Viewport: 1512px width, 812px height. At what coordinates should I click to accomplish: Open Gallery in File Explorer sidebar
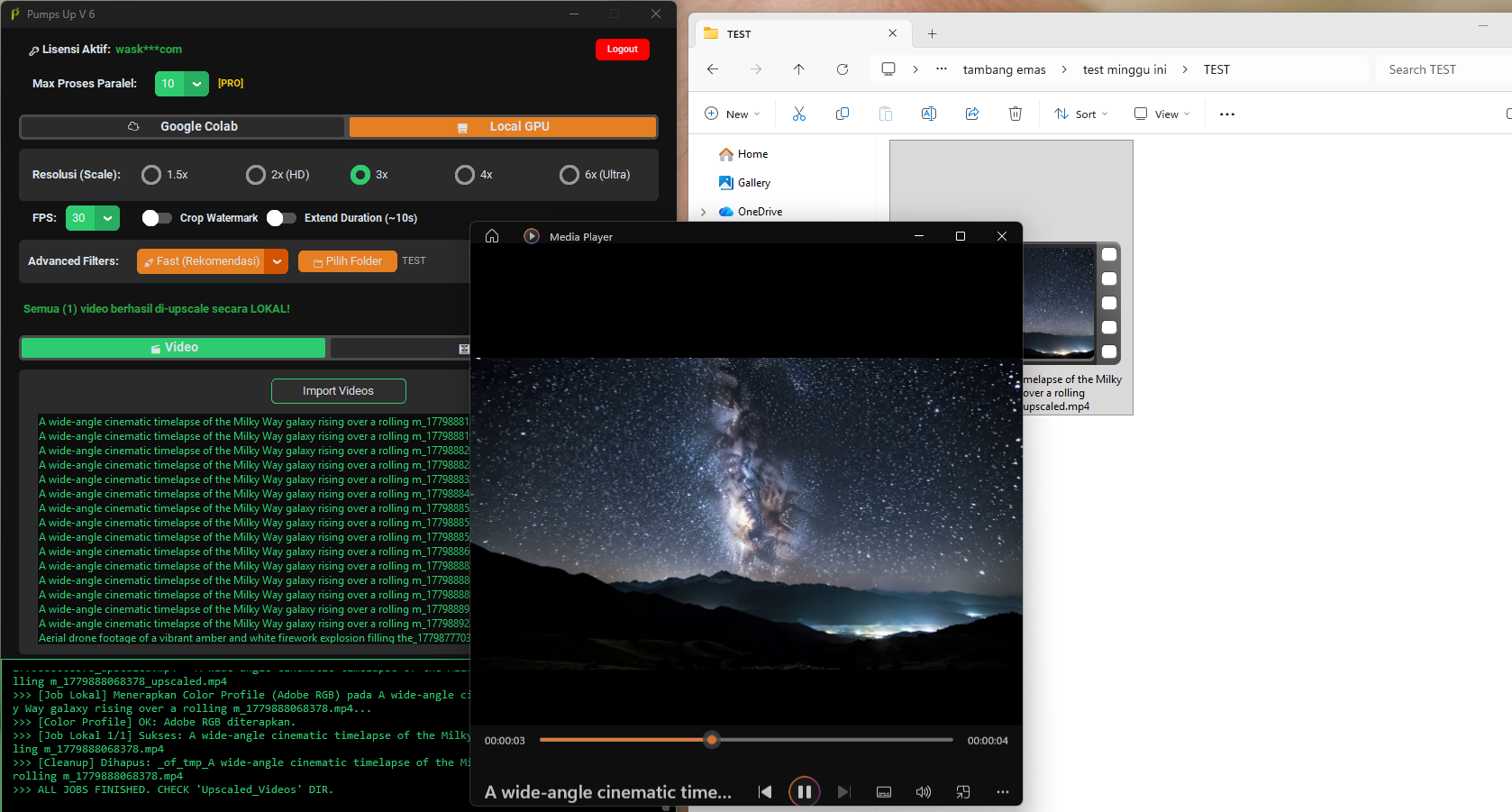744,183
